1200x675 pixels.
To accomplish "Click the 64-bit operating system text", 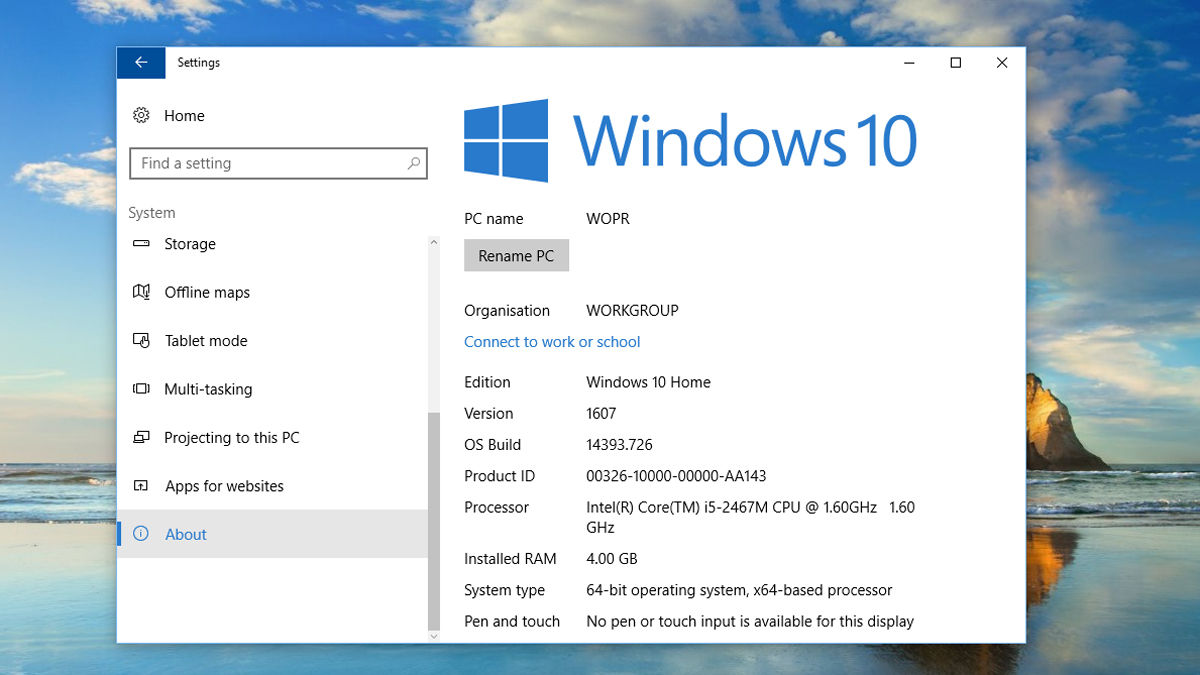I will point(739,590).
